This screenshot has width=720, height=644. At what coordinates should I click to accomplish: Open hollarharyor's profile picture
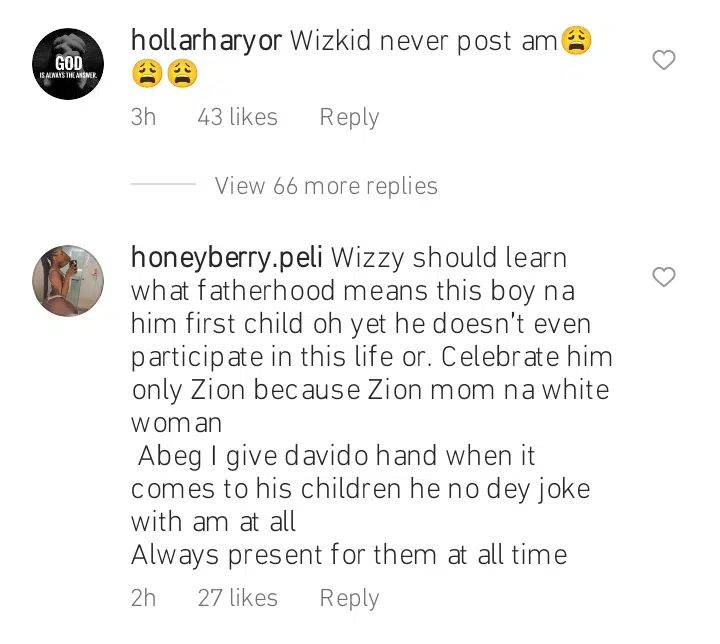tap(68, 64)
